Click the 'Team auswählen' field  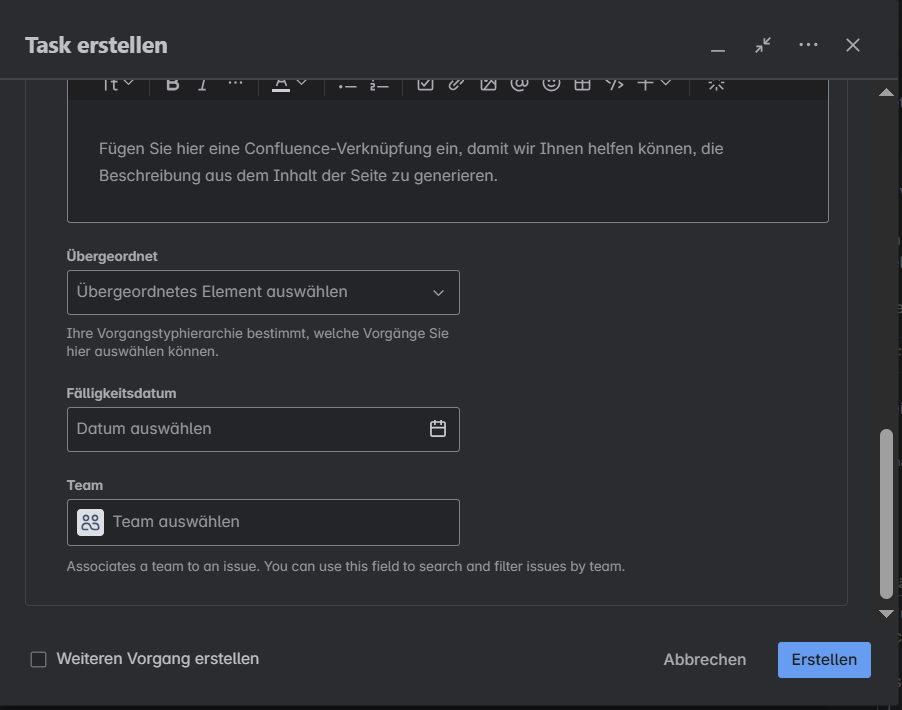click(263, 522)
